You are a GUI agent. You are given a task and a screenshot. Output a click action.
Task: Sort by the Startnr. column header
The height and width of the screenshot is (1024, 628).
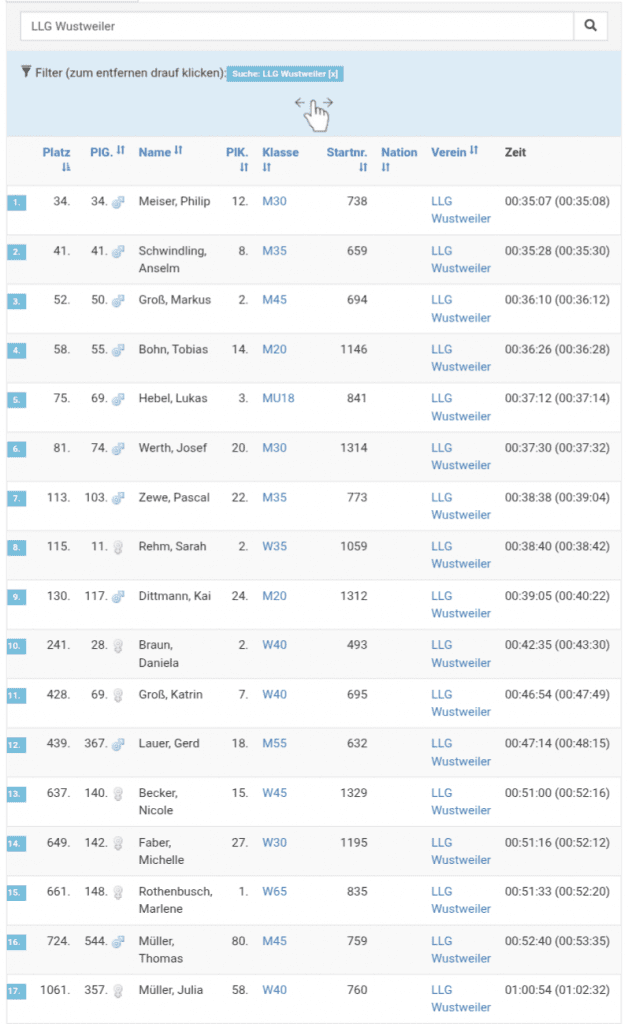(x=347, y=152)
